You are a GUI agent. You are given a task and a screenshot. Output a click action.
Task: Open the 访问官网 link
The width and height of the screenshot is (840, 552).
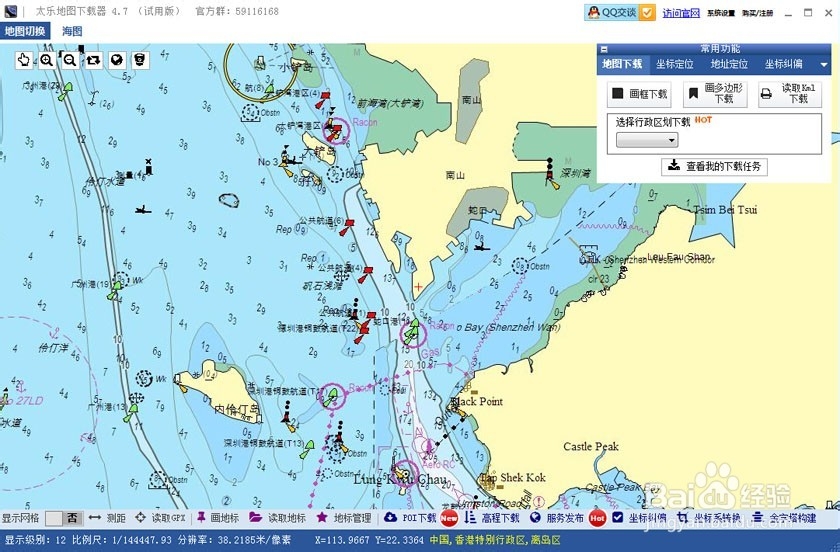coord(681,13)
